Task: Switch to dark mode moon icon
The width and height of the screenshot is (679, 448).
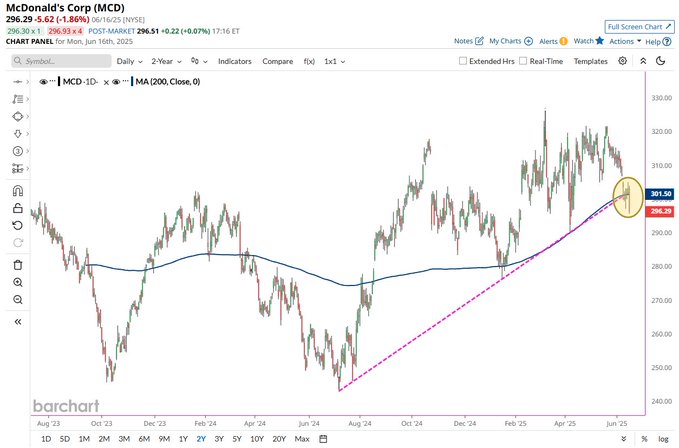Action: 660,61
